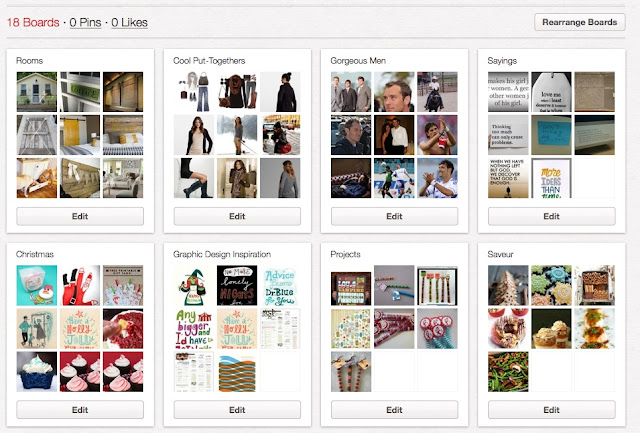Open the jeans and handbag outfit thumbnail
Viewport: 640px width, 433px height.
[194, 92]
